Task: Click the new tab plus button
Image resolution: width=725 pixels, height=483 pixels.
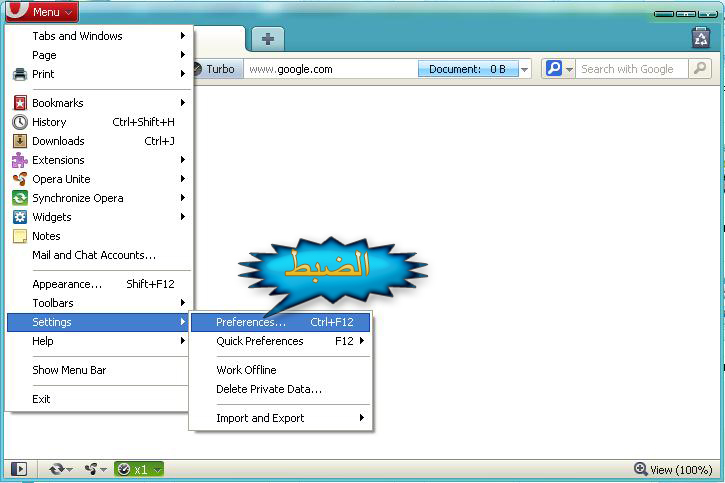Action: point(268,39)
